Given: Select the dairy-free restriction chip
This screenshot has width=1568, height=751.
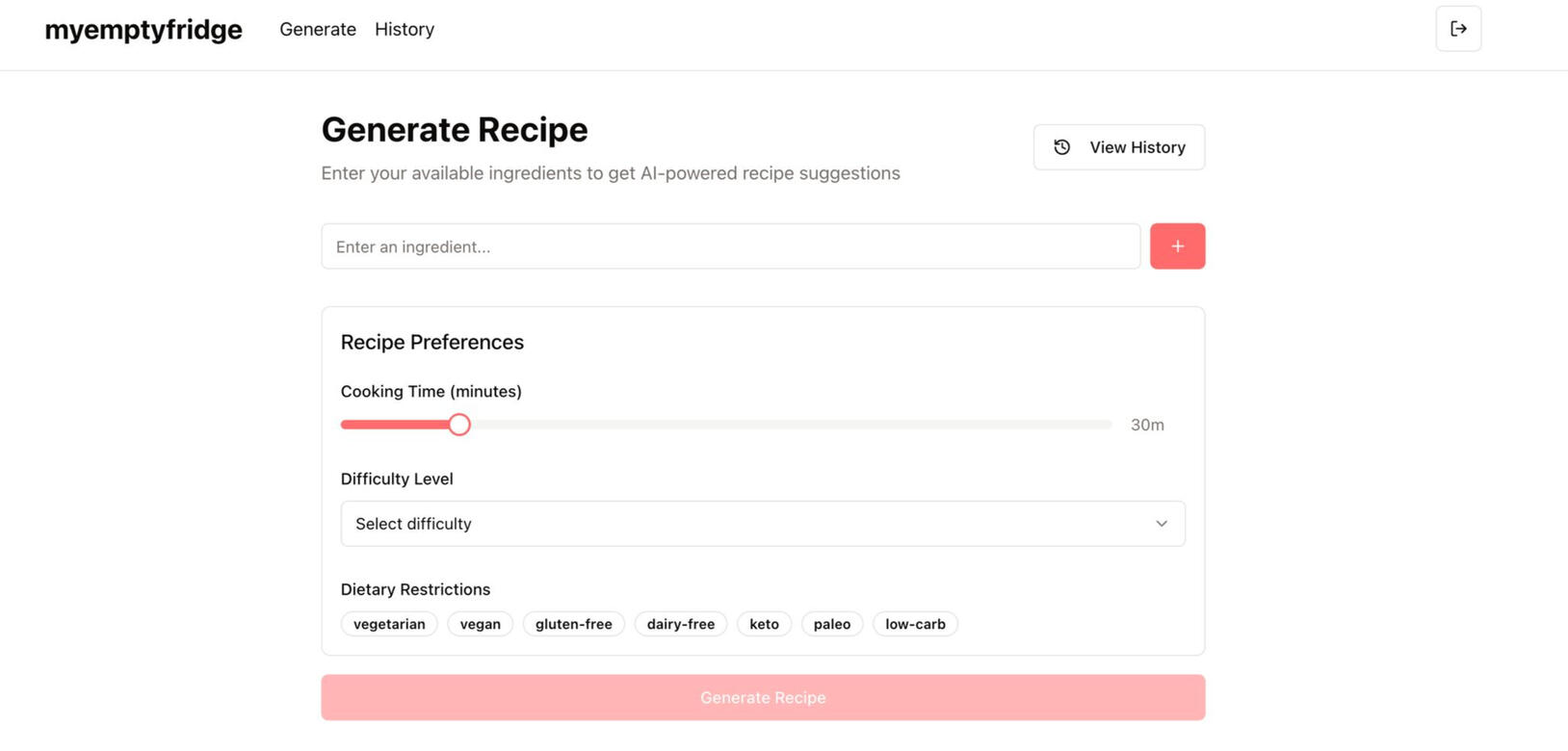Looking at the screenshot, I should coord(680,624).
